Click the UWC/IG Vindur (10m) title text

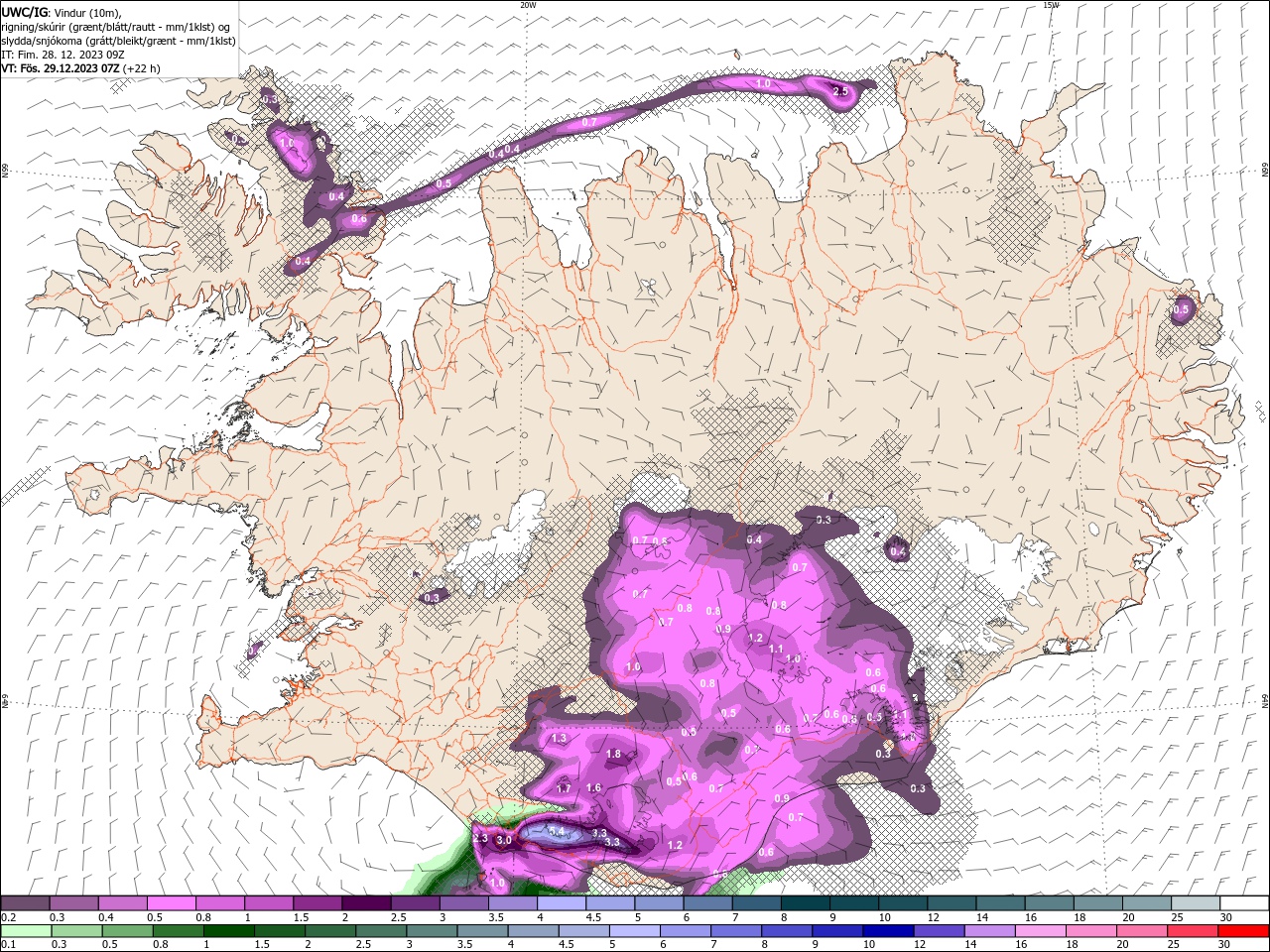tap(61, 12)
